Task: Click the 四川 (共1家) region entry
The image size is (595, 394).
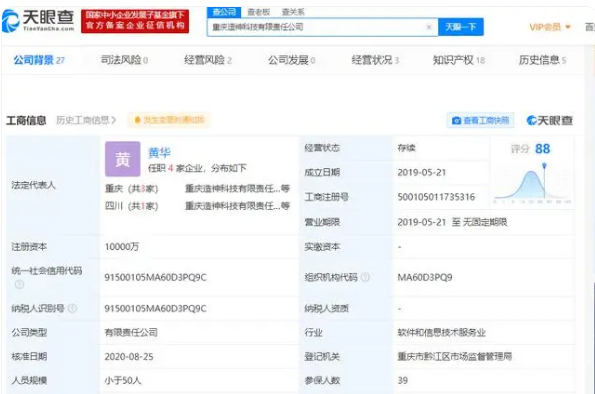Action: click(x=131, y=206)
